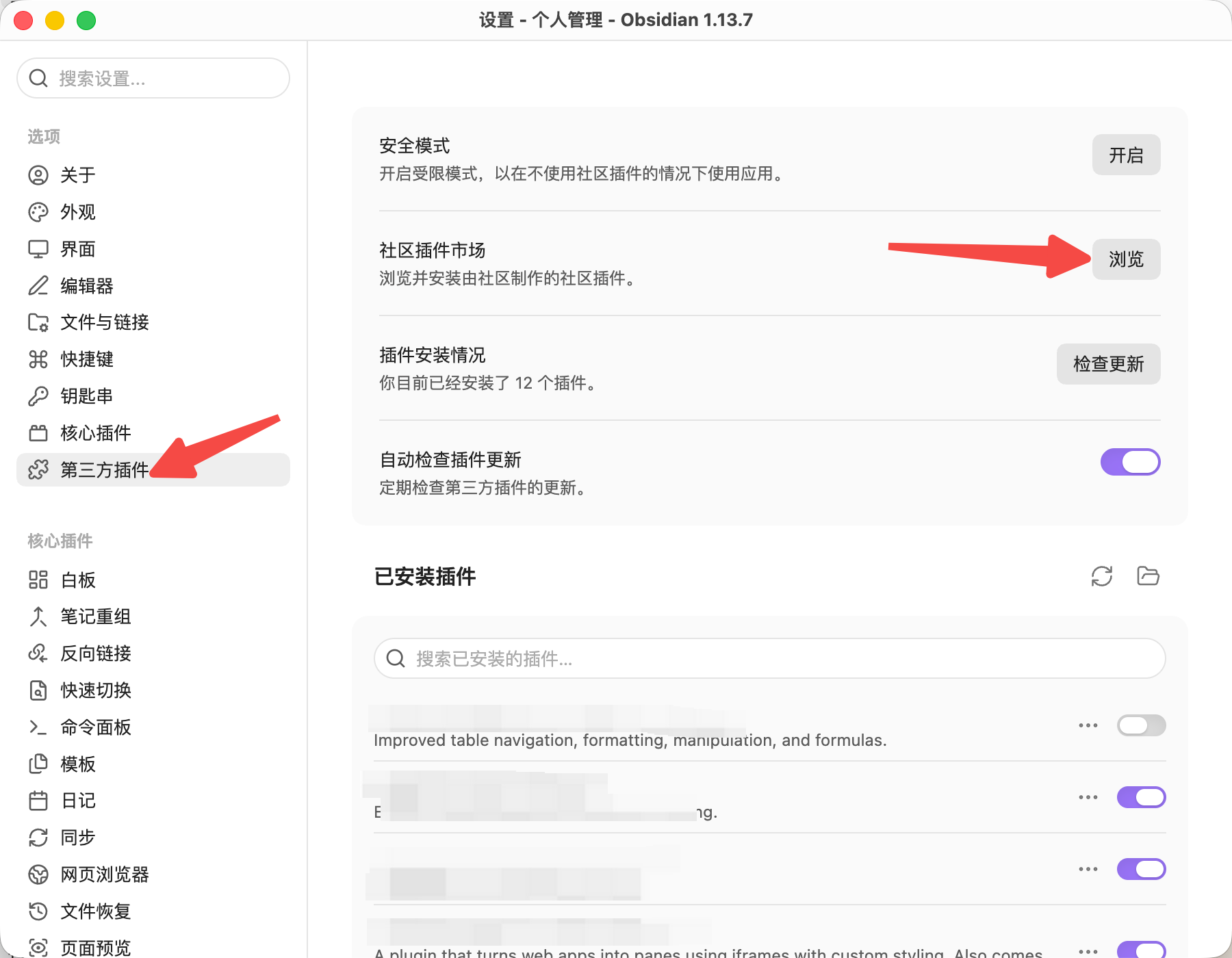This screenshot has width=1232, height=958.
Task: Switch to 快捷键 settings tab
Action: point(153,359)
